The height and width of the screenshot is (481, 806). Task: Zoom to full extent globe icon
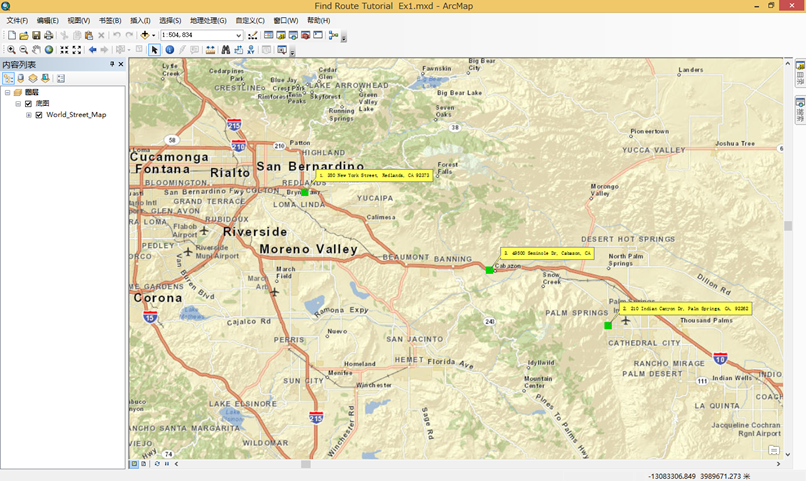[x=49, y=50]
